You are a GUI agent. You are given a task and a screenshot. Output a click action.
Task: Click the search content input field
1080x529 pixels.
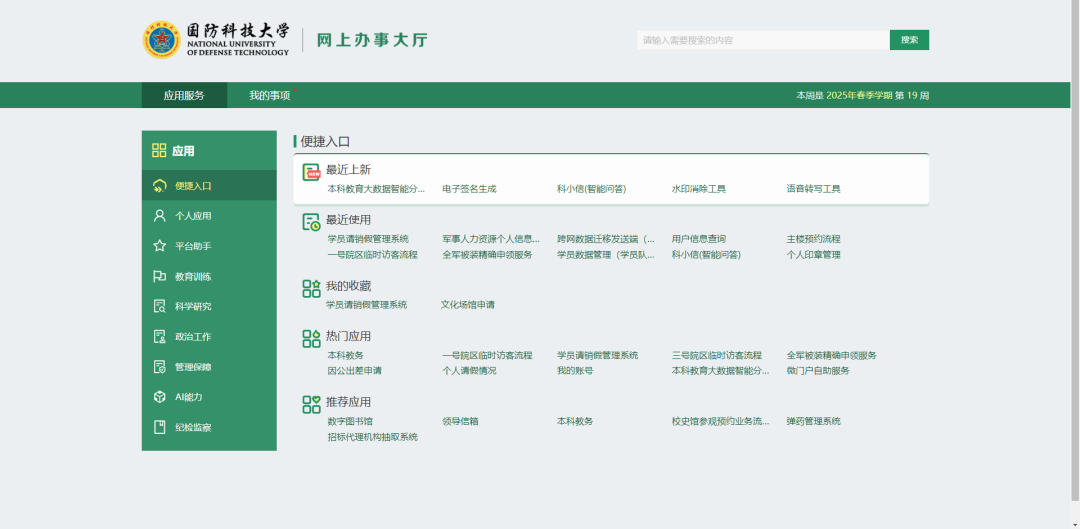[763, 40]
